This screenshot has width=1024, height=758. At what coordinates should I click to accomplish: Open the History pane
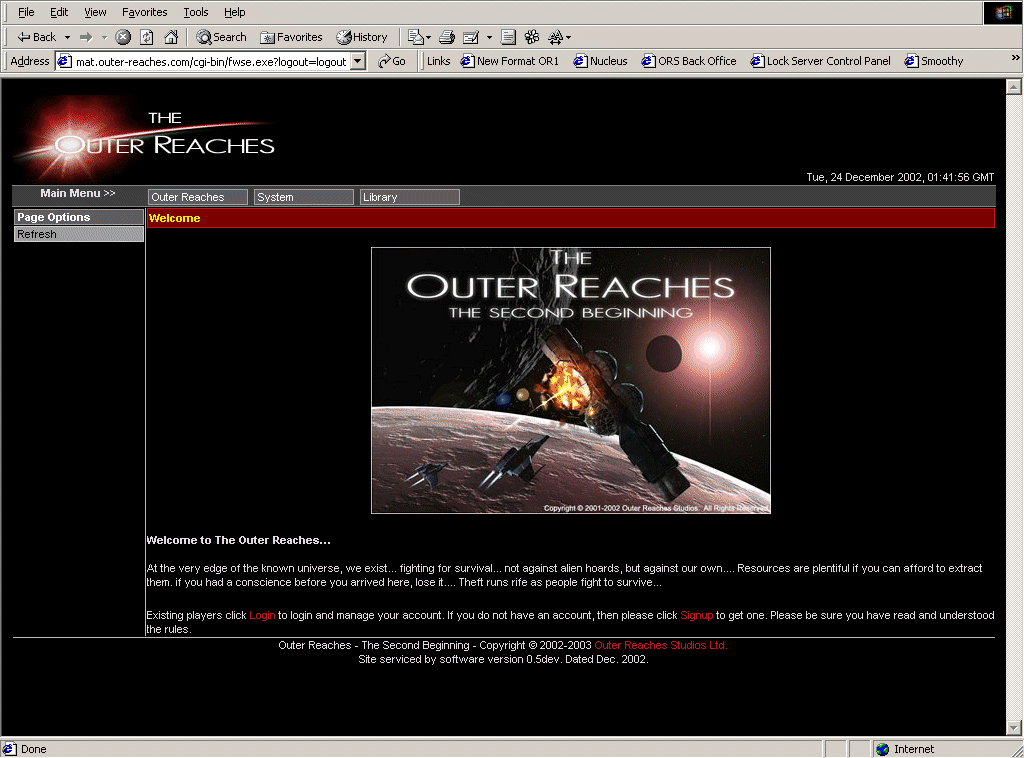point(361,37)
